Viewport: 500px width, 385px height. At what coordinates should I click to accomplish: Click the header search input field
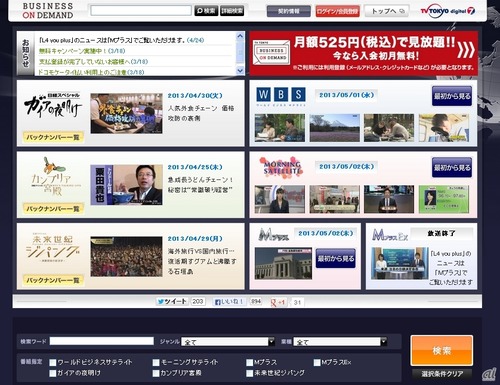141,10
